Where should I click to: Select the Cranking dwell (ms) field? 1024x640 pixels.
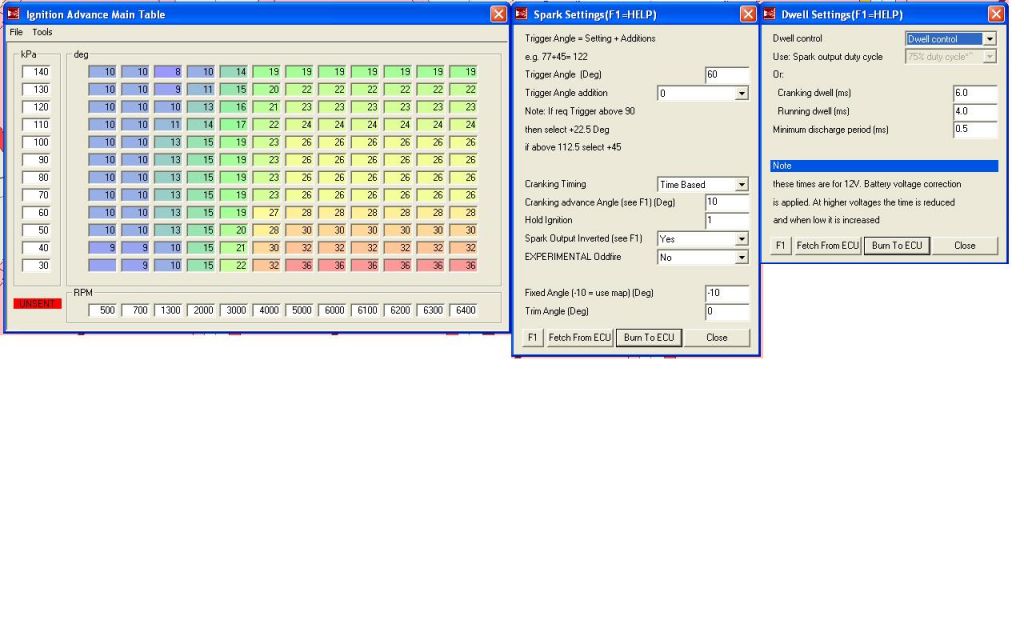(975, 93)
